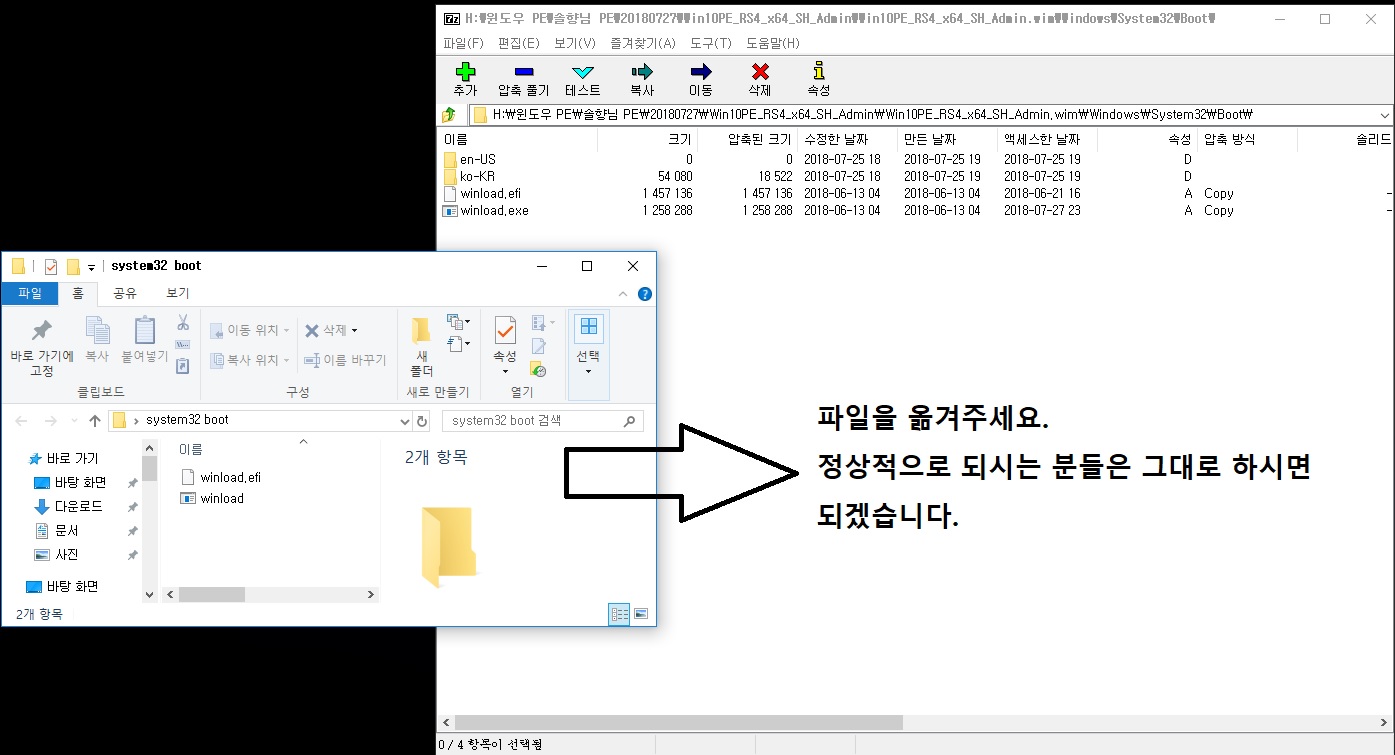Image resolution: width=1395 pixels, height=755 pixels.
Task: Click the green Add (추가) button in 7-Zip
Action: pos(465,72)
